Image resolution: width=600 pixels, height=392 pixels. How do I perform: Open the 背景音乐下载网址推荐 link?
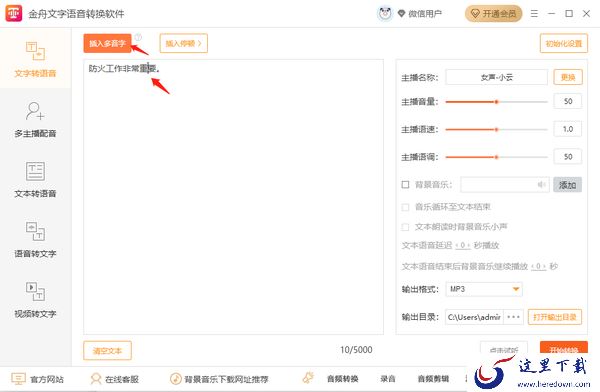click(x=226, y=379)
